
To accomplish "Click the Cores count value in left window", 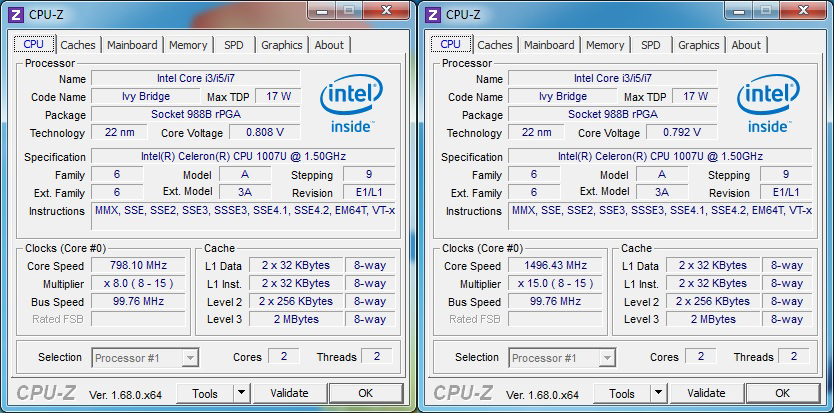I will [x=283, y=357].
